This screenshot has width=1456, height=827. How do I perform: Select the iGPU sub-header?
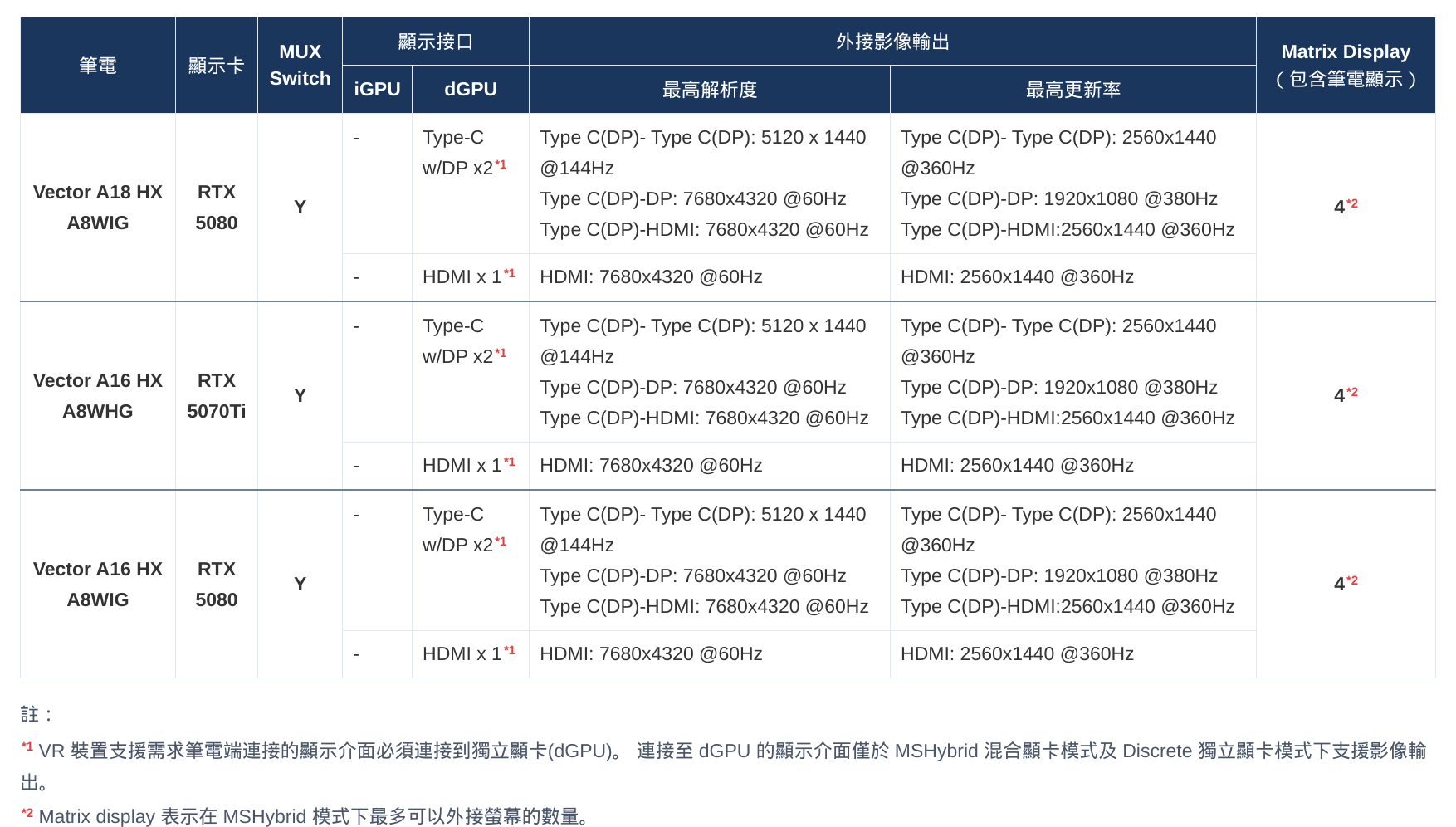click(x=378, y=90)
